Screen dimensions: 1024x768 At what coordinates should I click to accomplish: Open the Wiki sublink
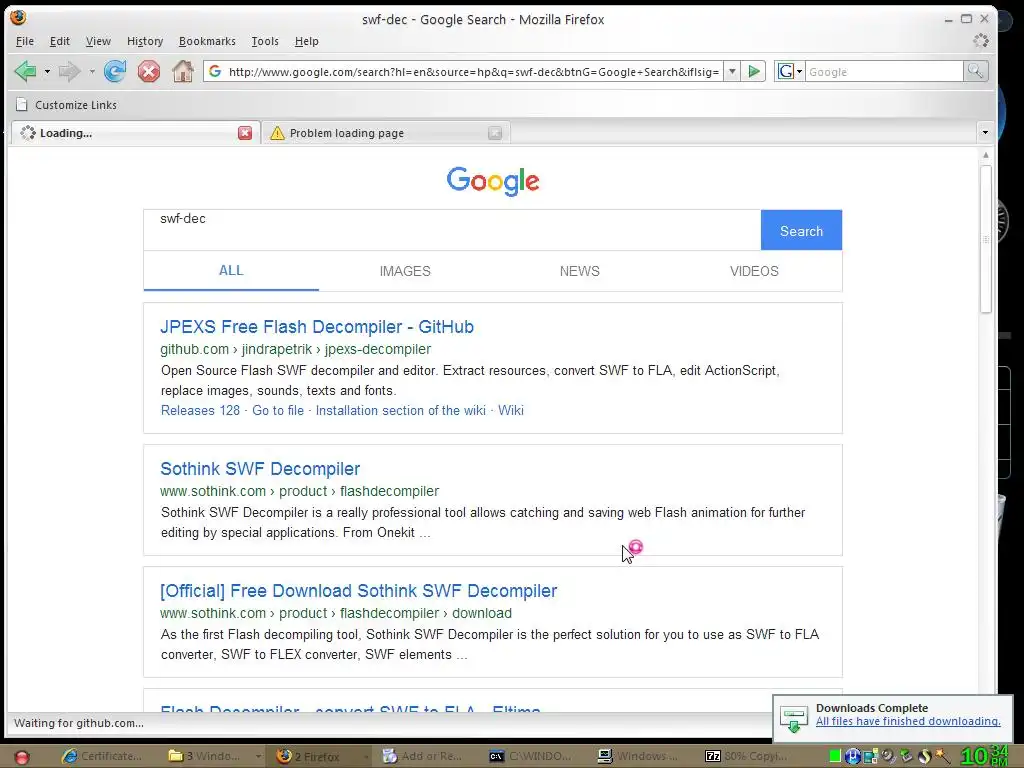pos(511,410)
